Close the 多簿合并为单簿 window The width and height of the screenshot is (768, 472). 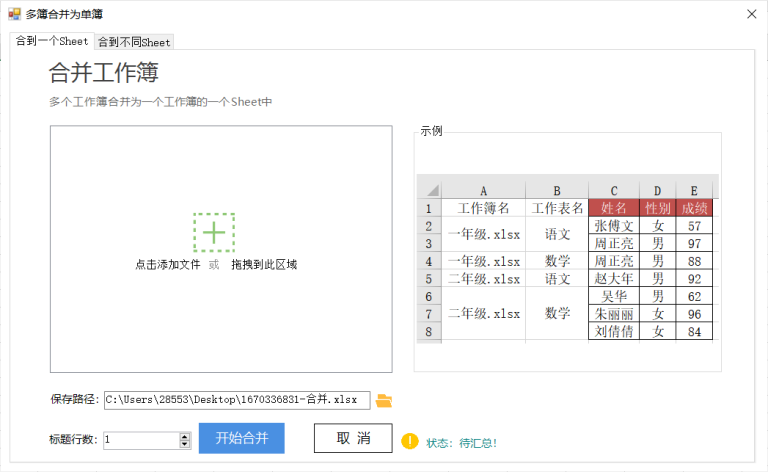pyautogui.click(x=750, y=14)
